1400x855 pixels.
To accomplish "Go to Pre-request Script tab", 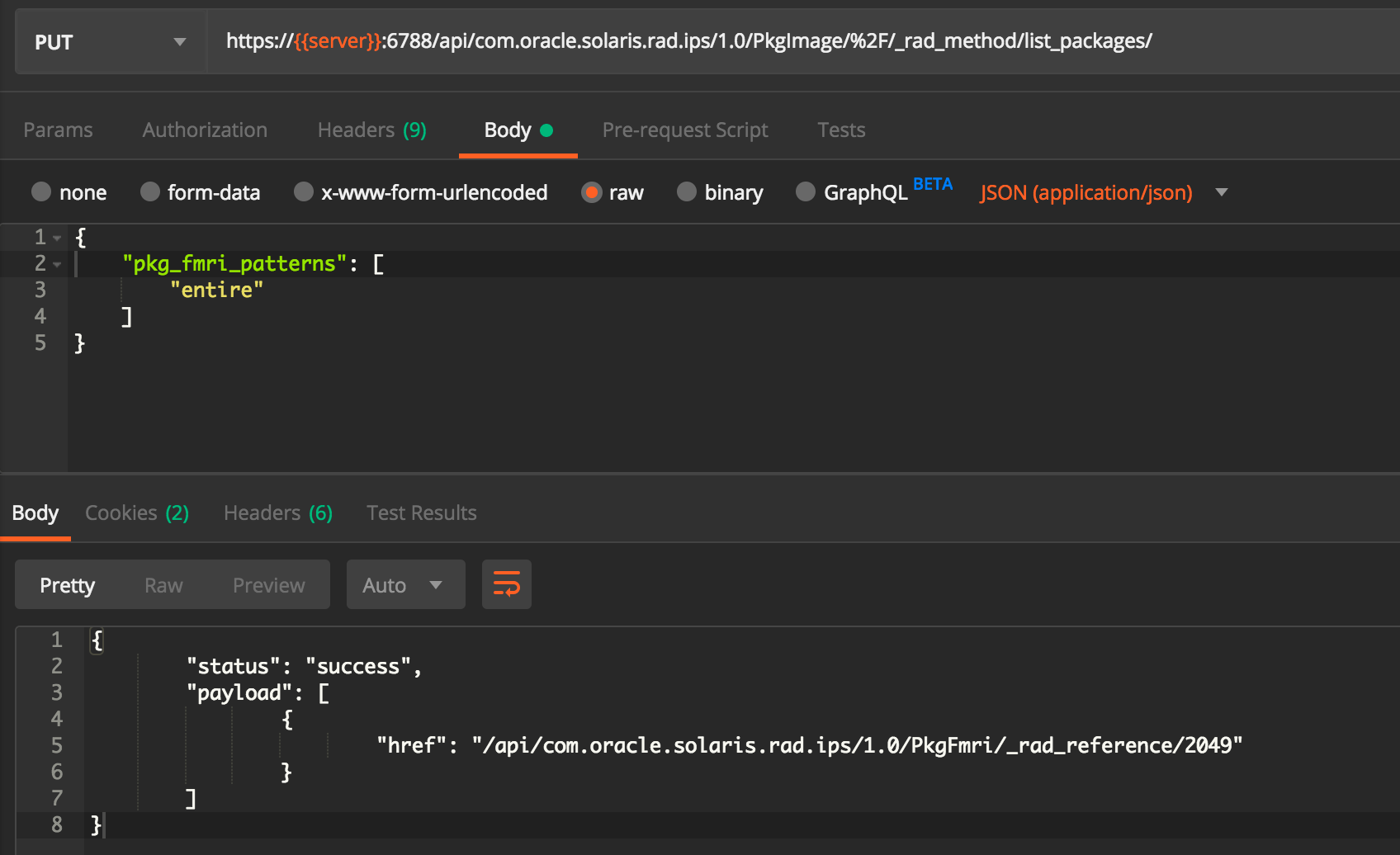I will point(684,130).
